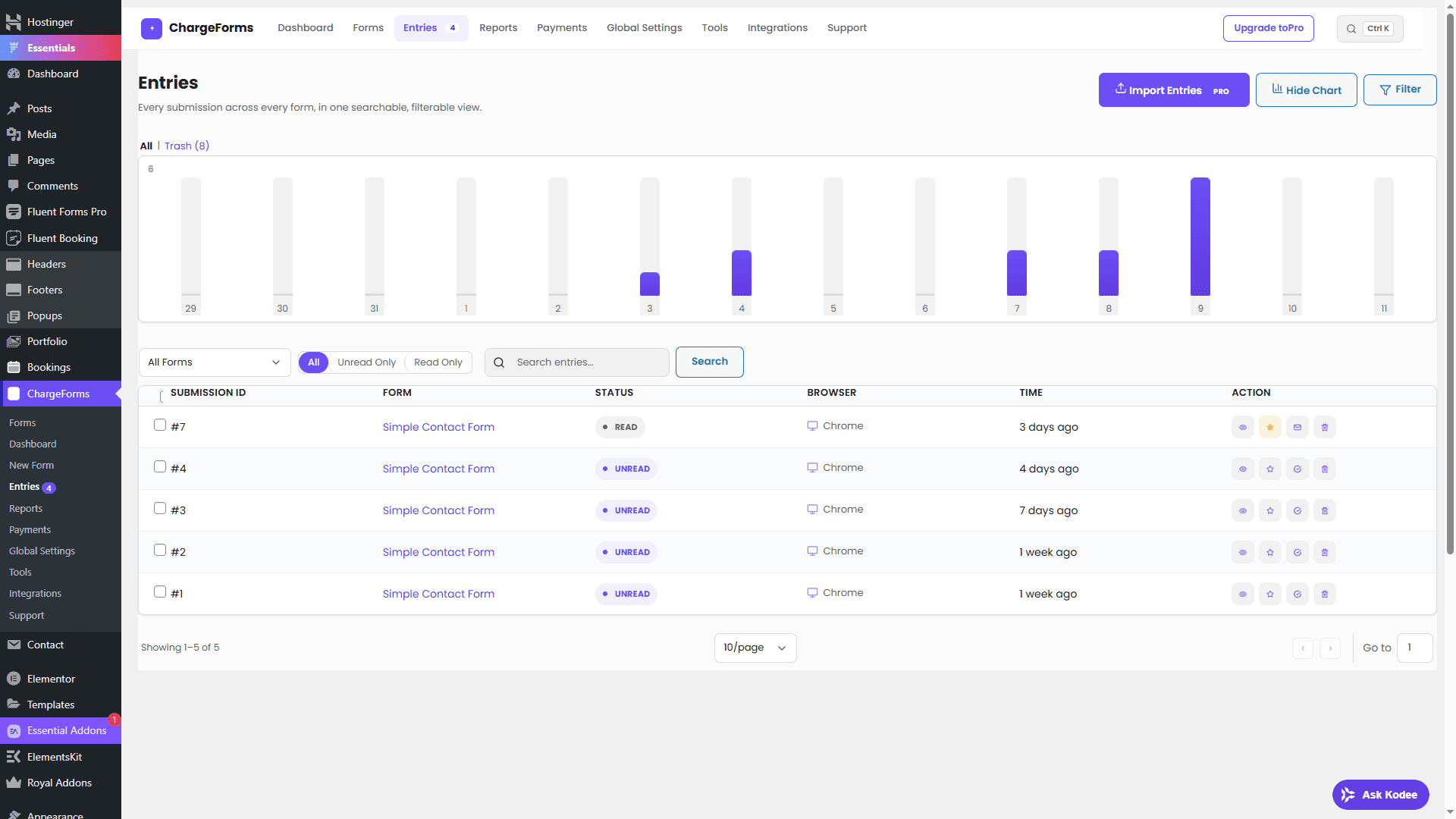
Task: Go to the previous page with the left chevron
Action: pos(1303,648)
